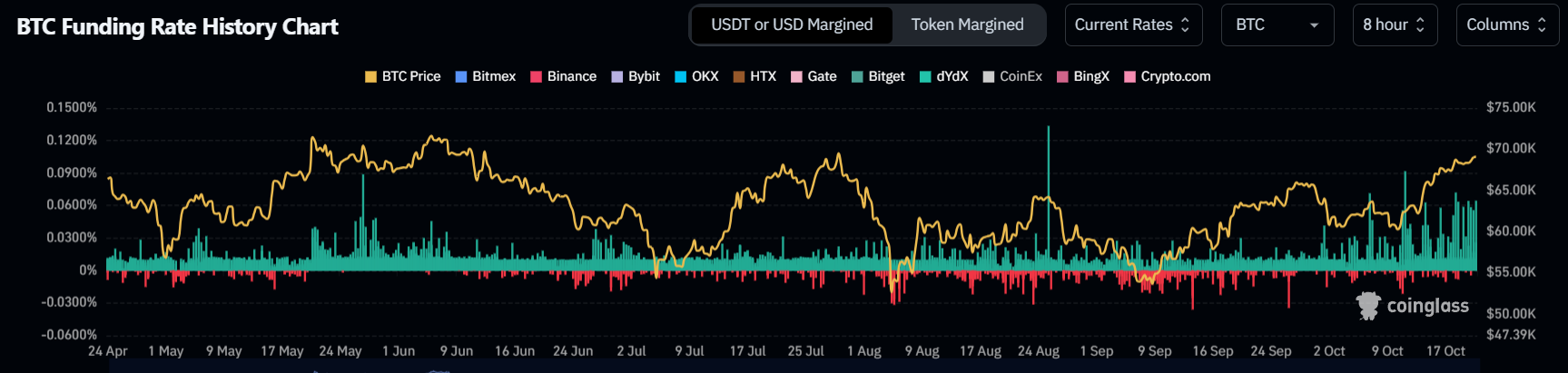Toggle Crypto.com legend series

tap(1168, 76)
